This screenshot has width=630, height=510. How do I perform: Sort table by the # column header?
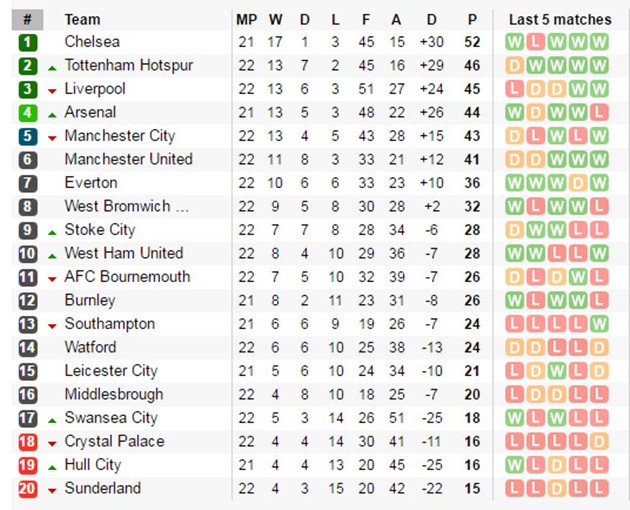click(27, 20)
